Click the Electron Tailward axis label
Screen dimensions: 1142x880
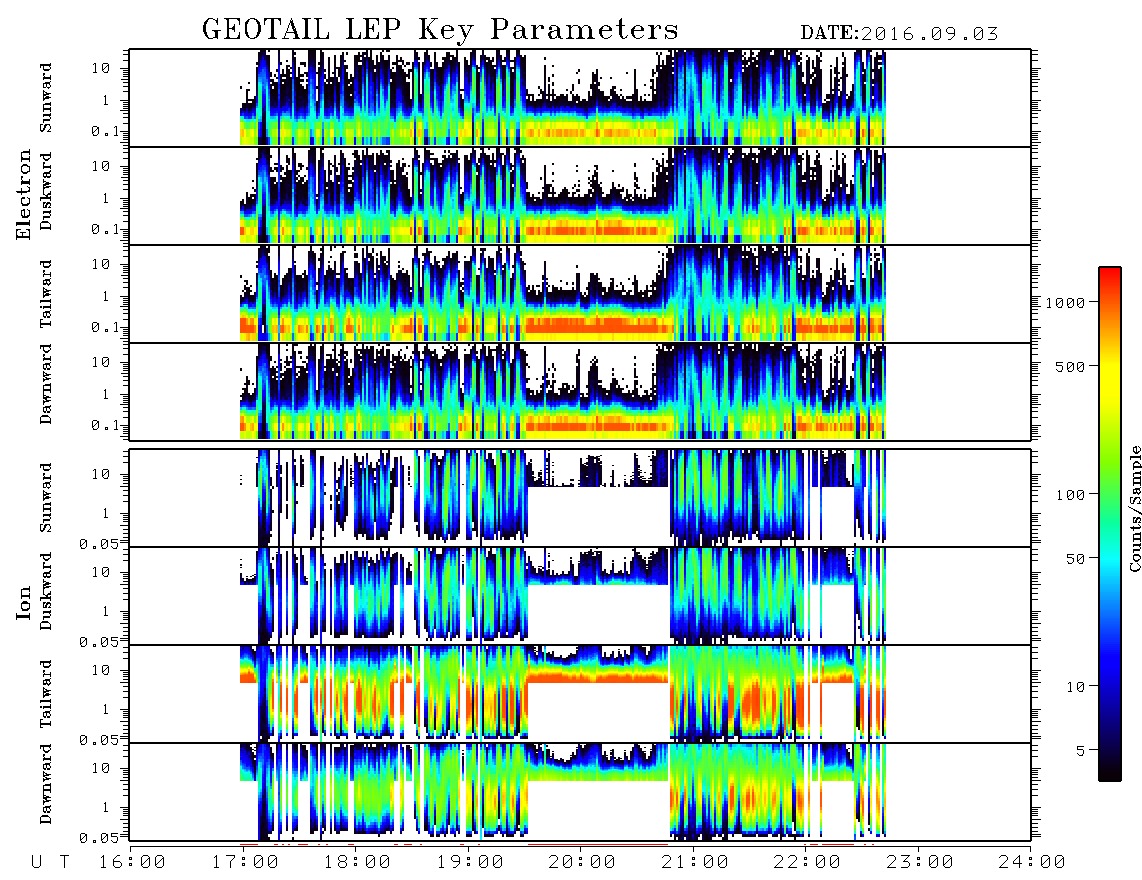(46, 294)
